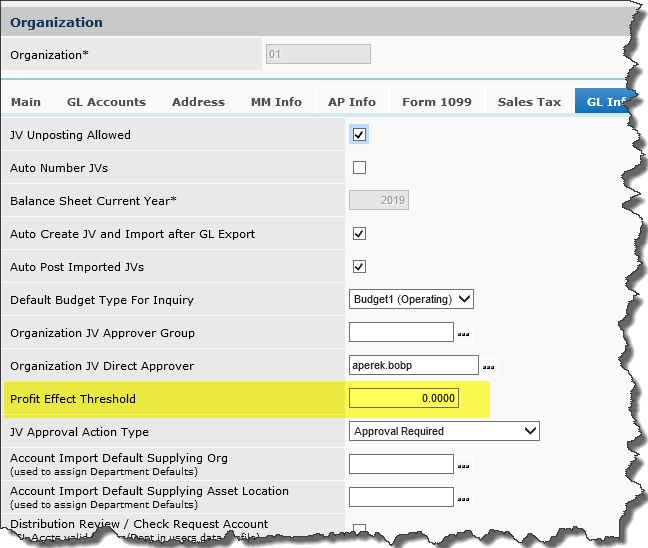Click the Organization JV Direct Approver field
The width and height of the screenshot is (648, 548).
click(414, 366)
